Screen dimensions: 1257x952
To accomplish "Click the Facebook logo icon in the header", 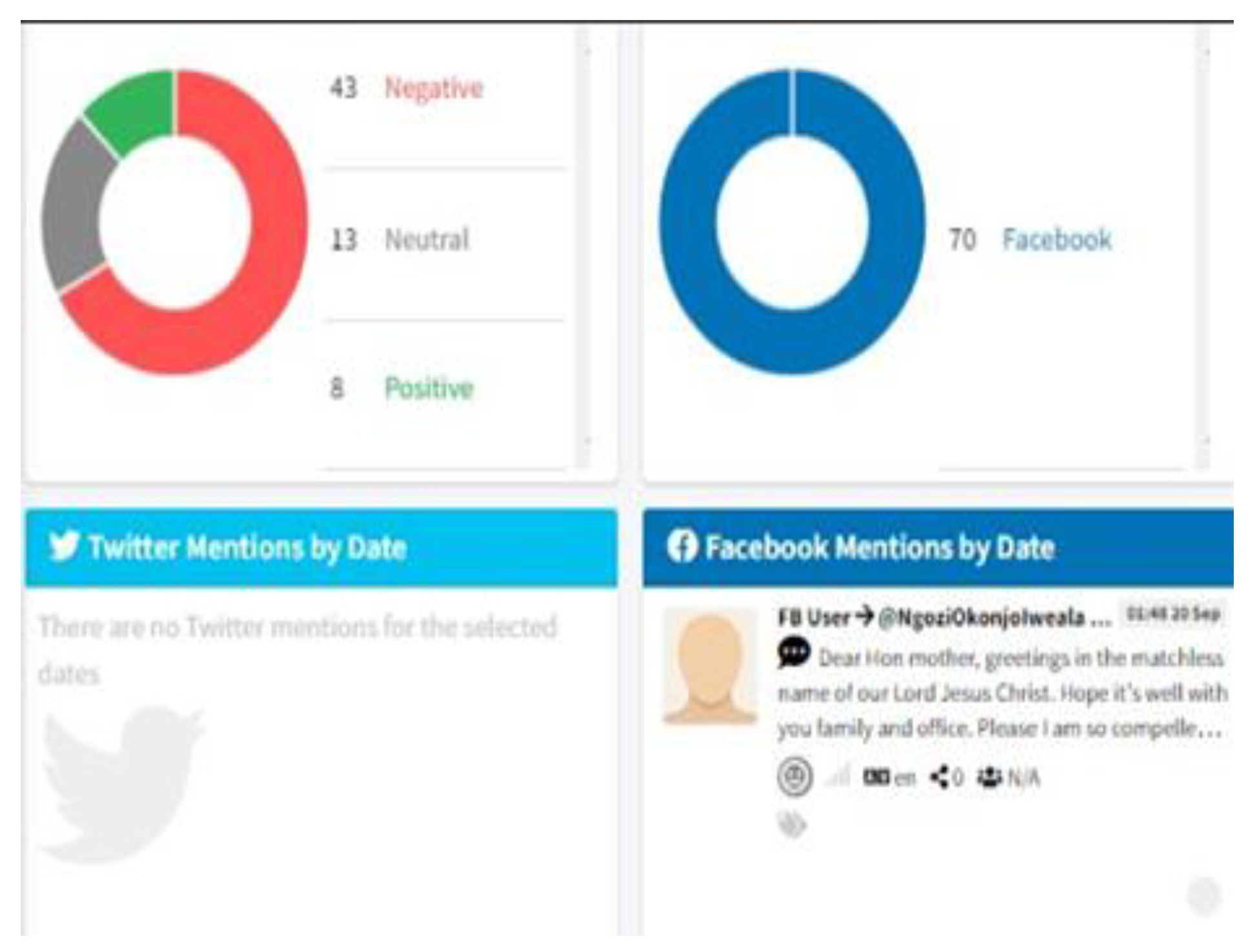I will tap(682, 546).
